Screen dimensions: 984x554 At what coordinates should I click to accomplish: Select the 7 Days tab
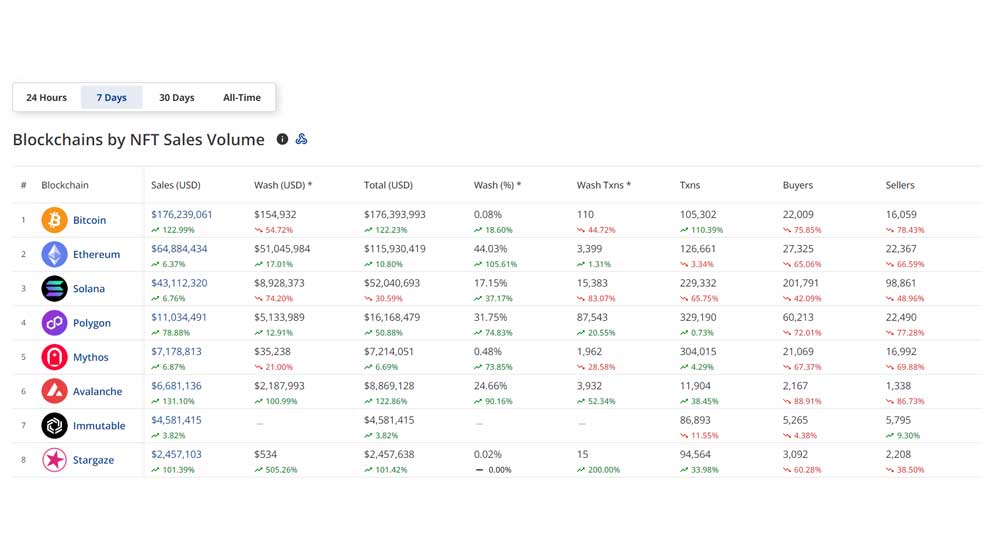point(112,97)
